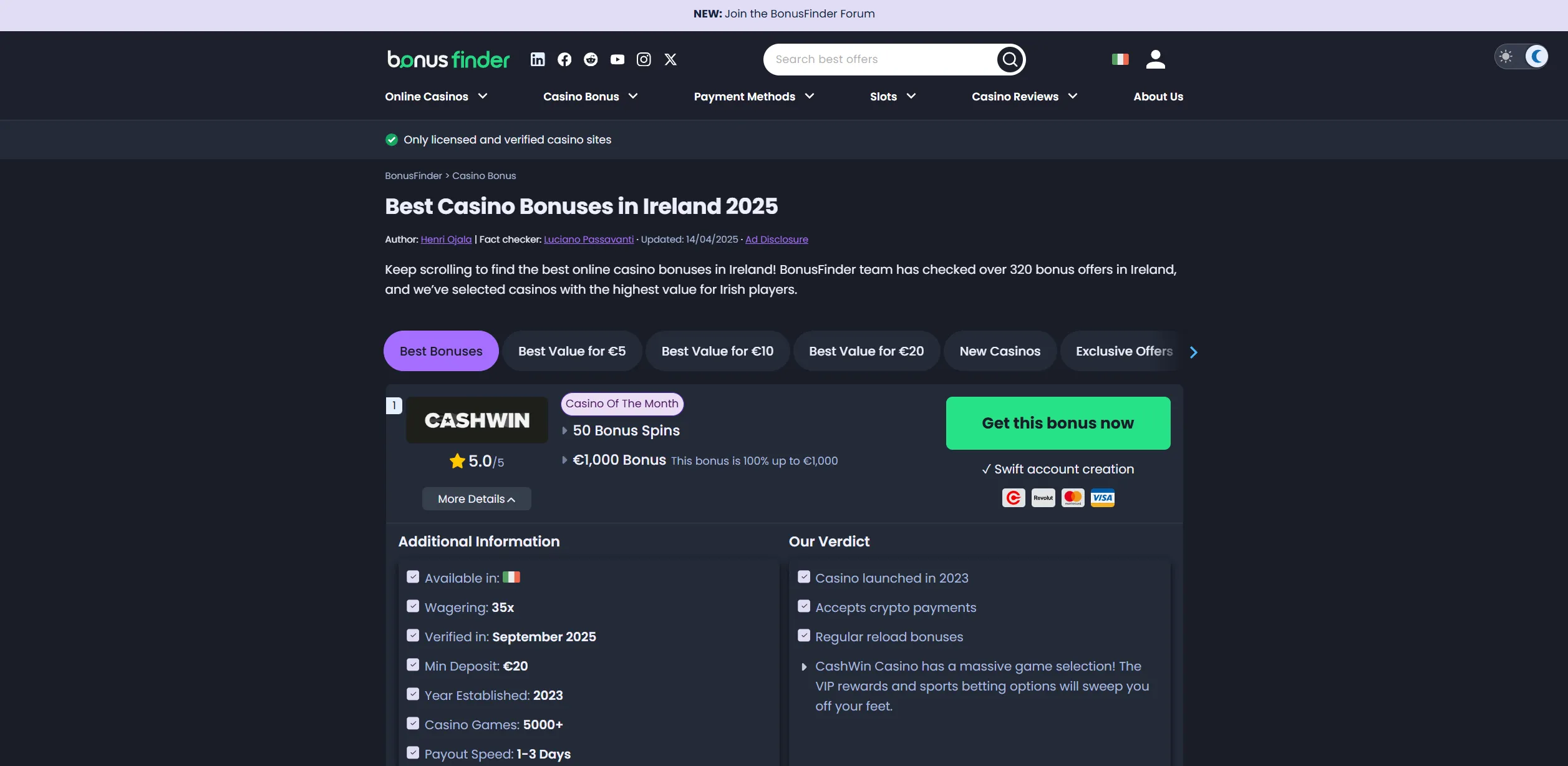Image resolution: width=1568 pixels, height=766 pixels.
Task: Open the Henri Ojala author link
Action: click(x=446, y=239)
